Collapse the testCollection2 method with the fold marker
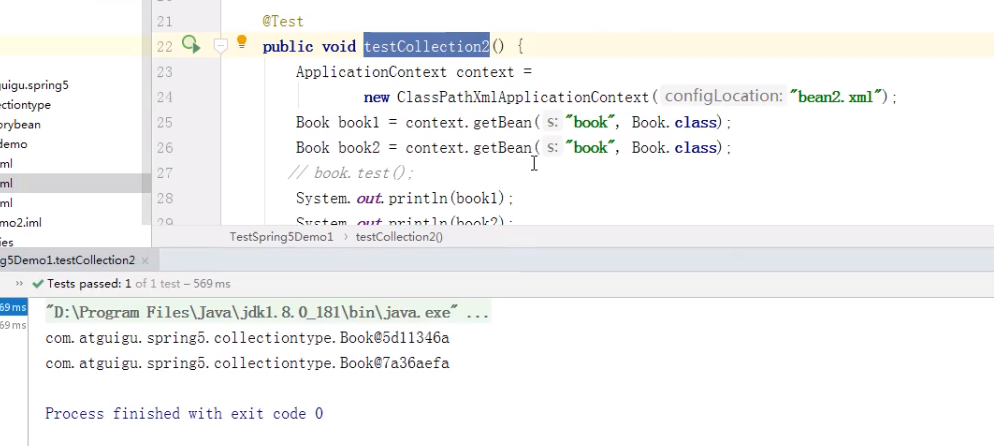Viewport: 994px width, 446px height. click(220, 46)
